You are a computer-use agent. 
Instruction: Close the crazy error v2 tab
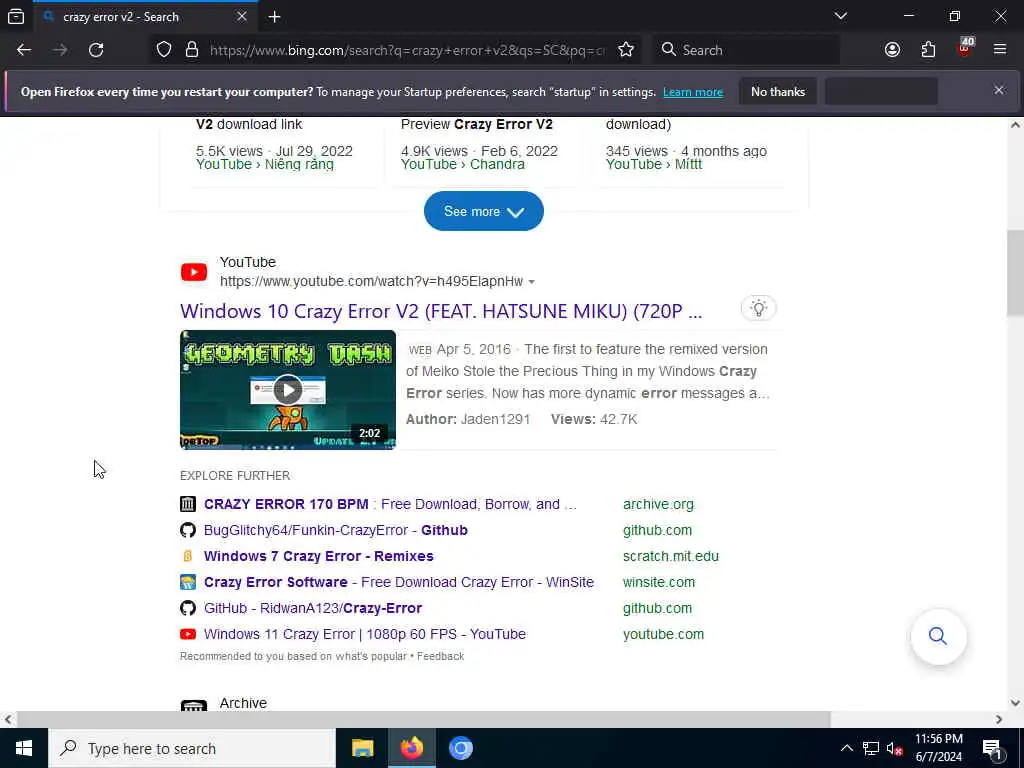(x=242, y=17)
